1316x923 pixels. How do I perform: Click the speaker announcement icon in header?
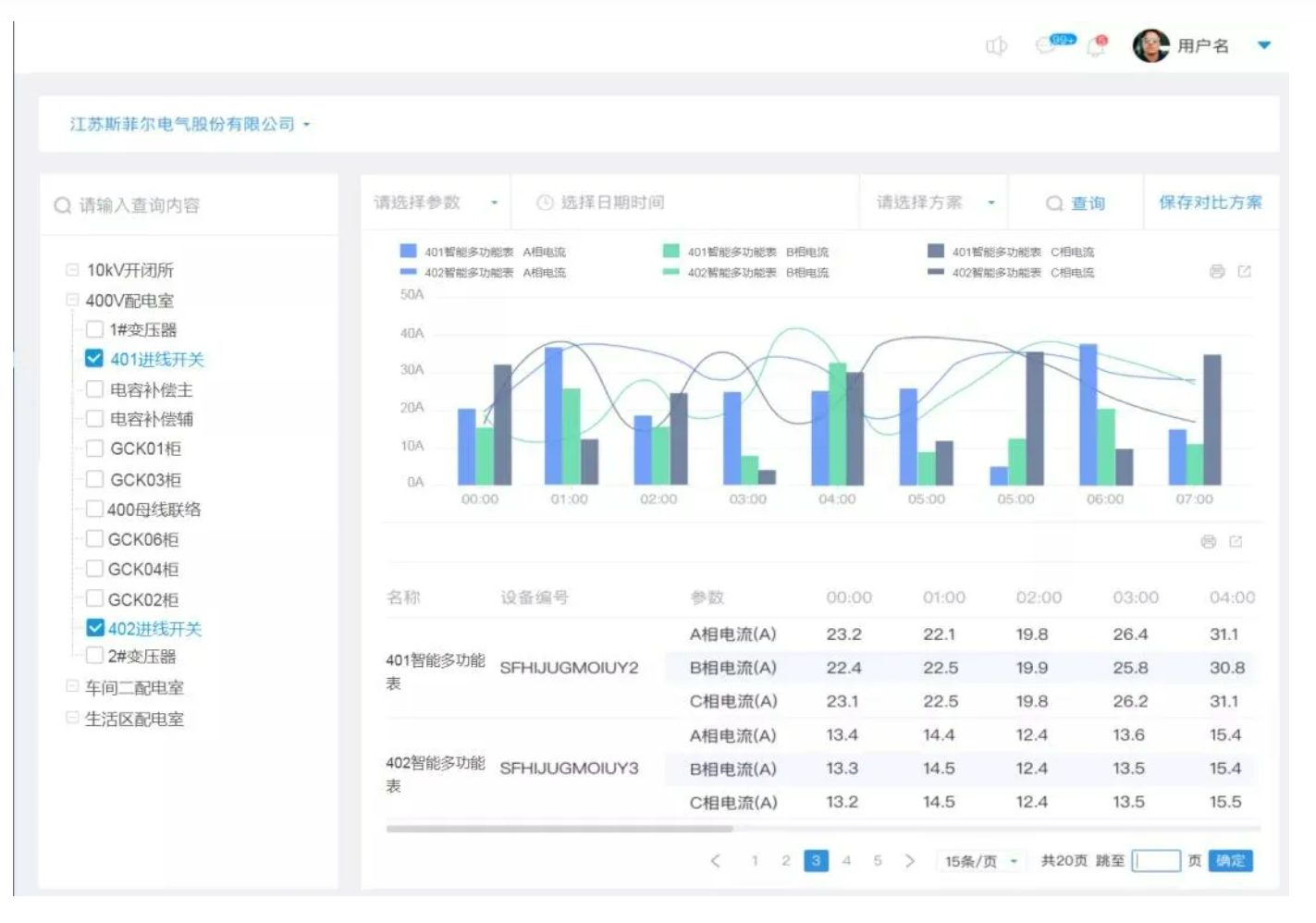click(995, 46)
